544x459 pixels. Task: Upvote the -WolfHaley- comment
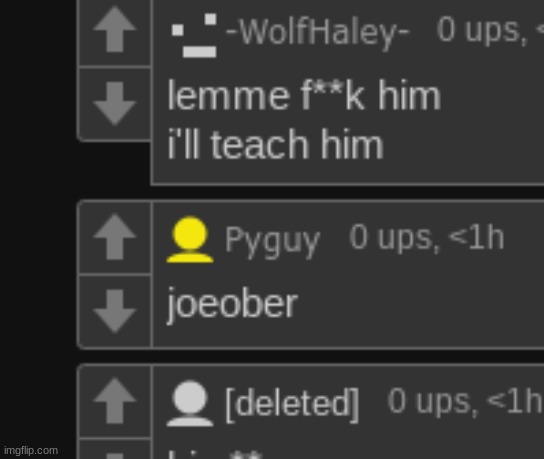pyautogui.click(x=115, y=30)
